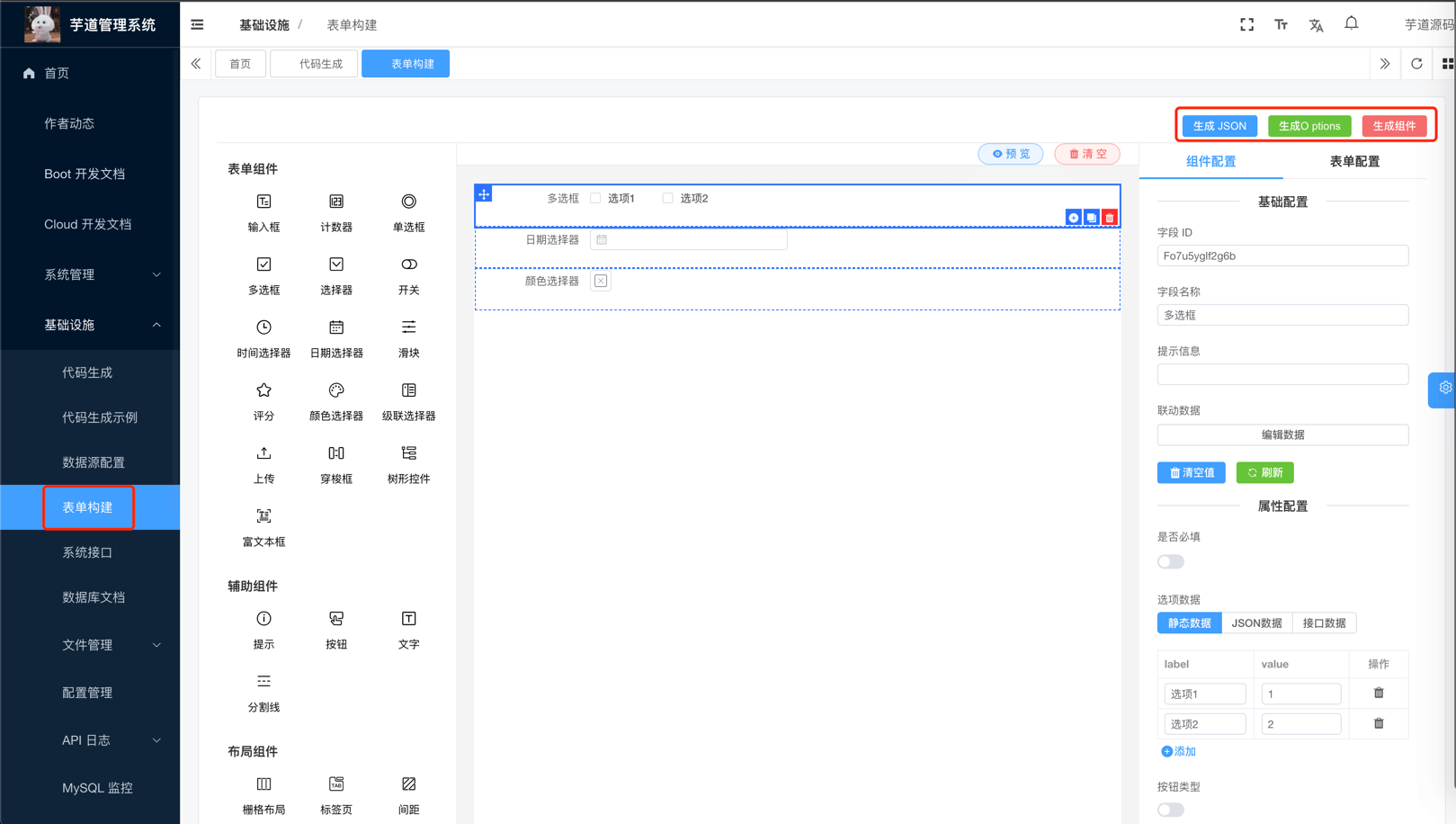Click the 生成JSON button
The image size is (1456, 824).
[1219, 125]
